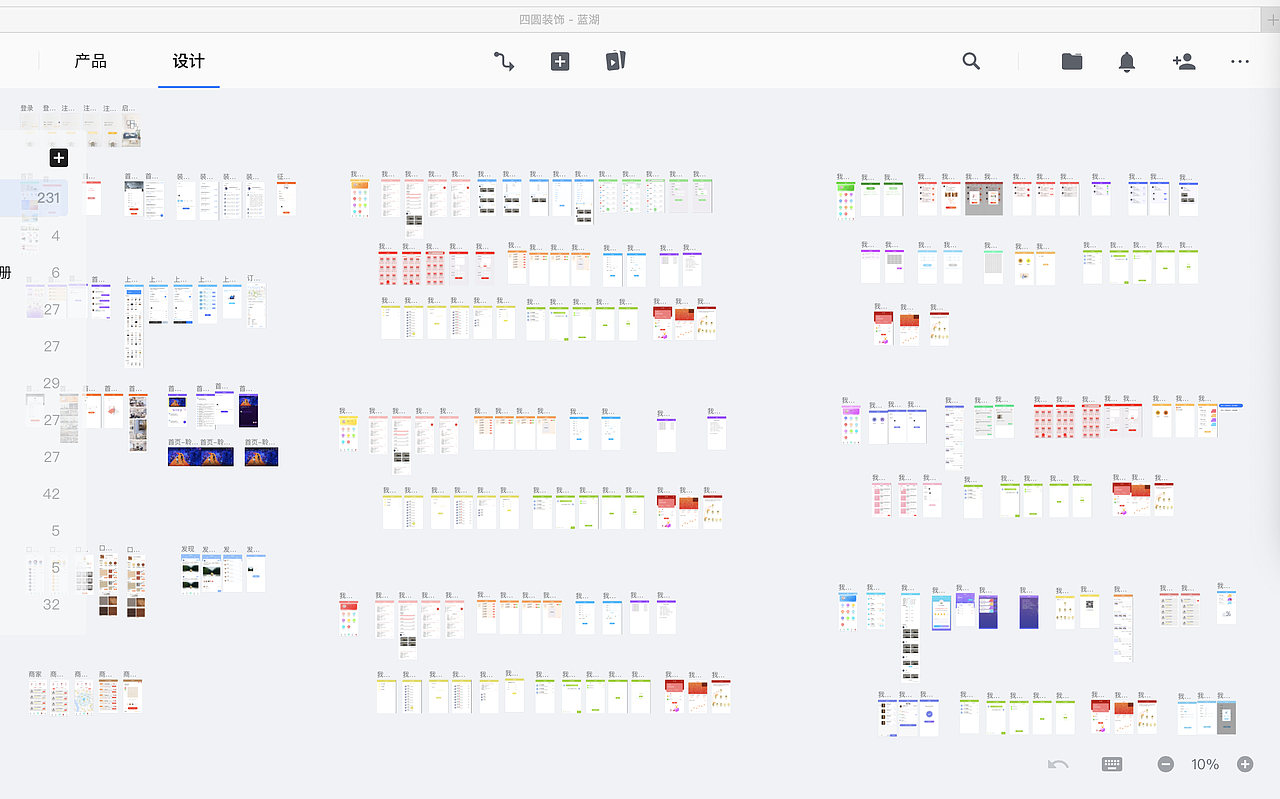
Task: Click the black plus button in sidebar
Action: 59,158
